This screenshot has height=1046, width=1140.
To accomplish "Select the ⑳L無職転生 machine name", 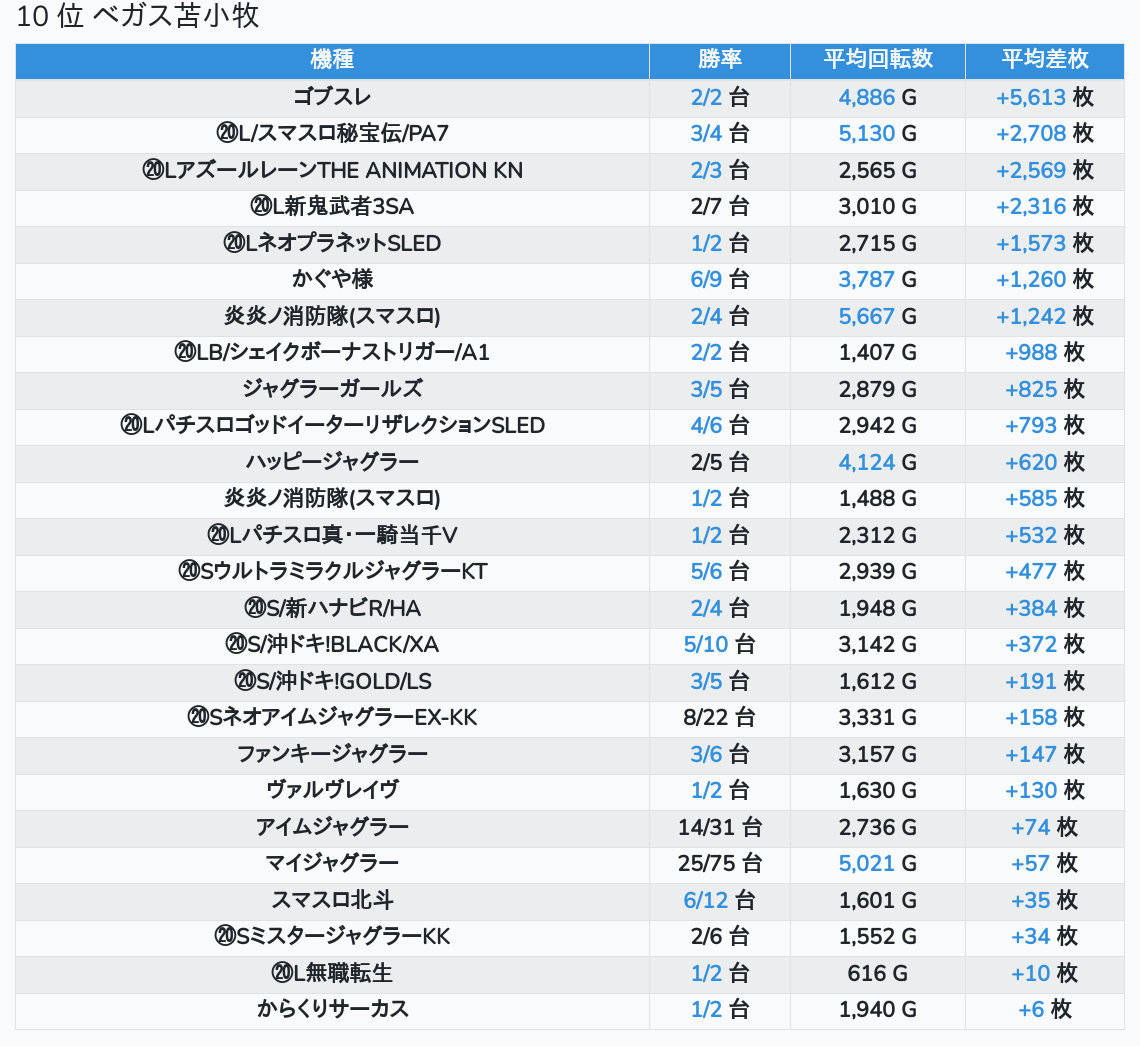I will pos(332,973).
